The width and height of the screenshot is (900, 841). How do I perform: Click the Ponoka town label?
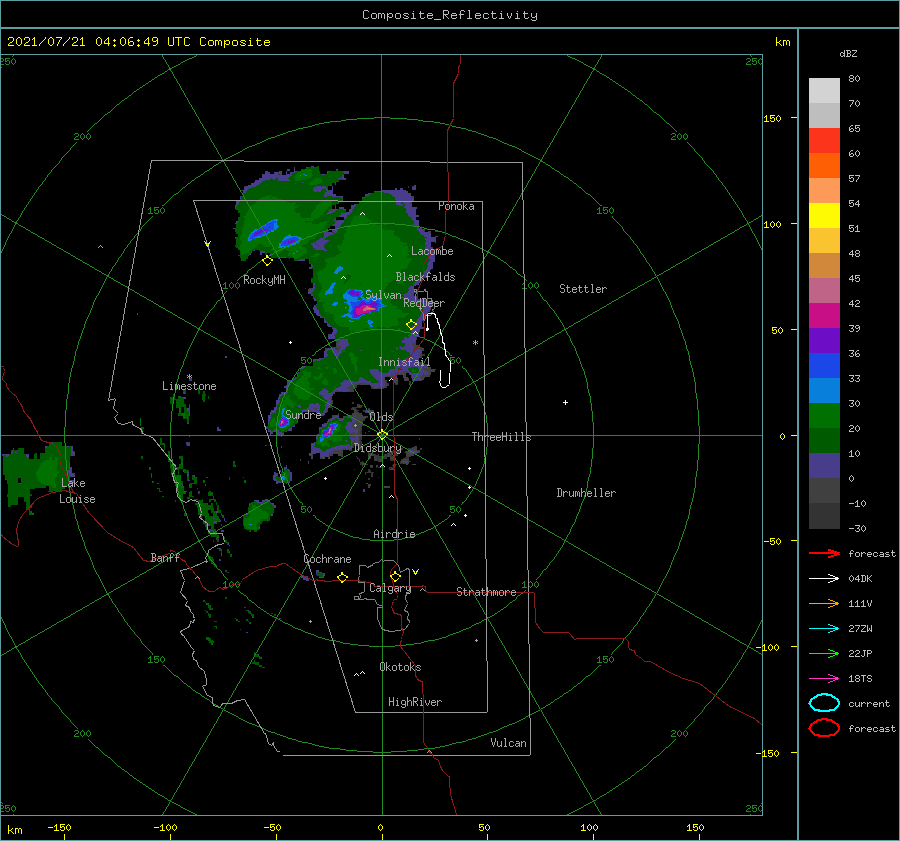click(x=456, y=206)
